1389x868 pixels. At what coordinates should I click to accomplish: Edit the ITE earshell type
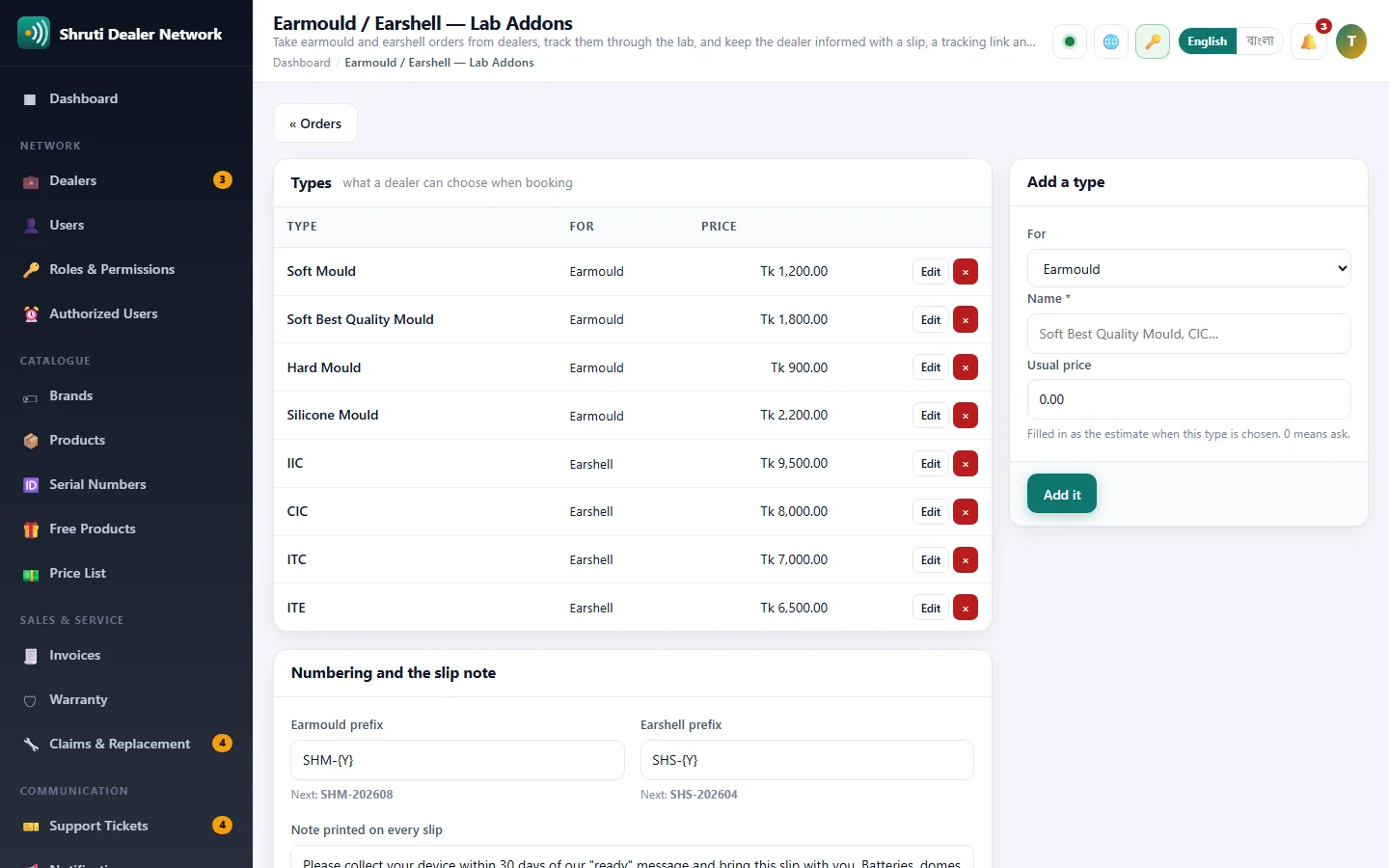(x=931, y=608)
